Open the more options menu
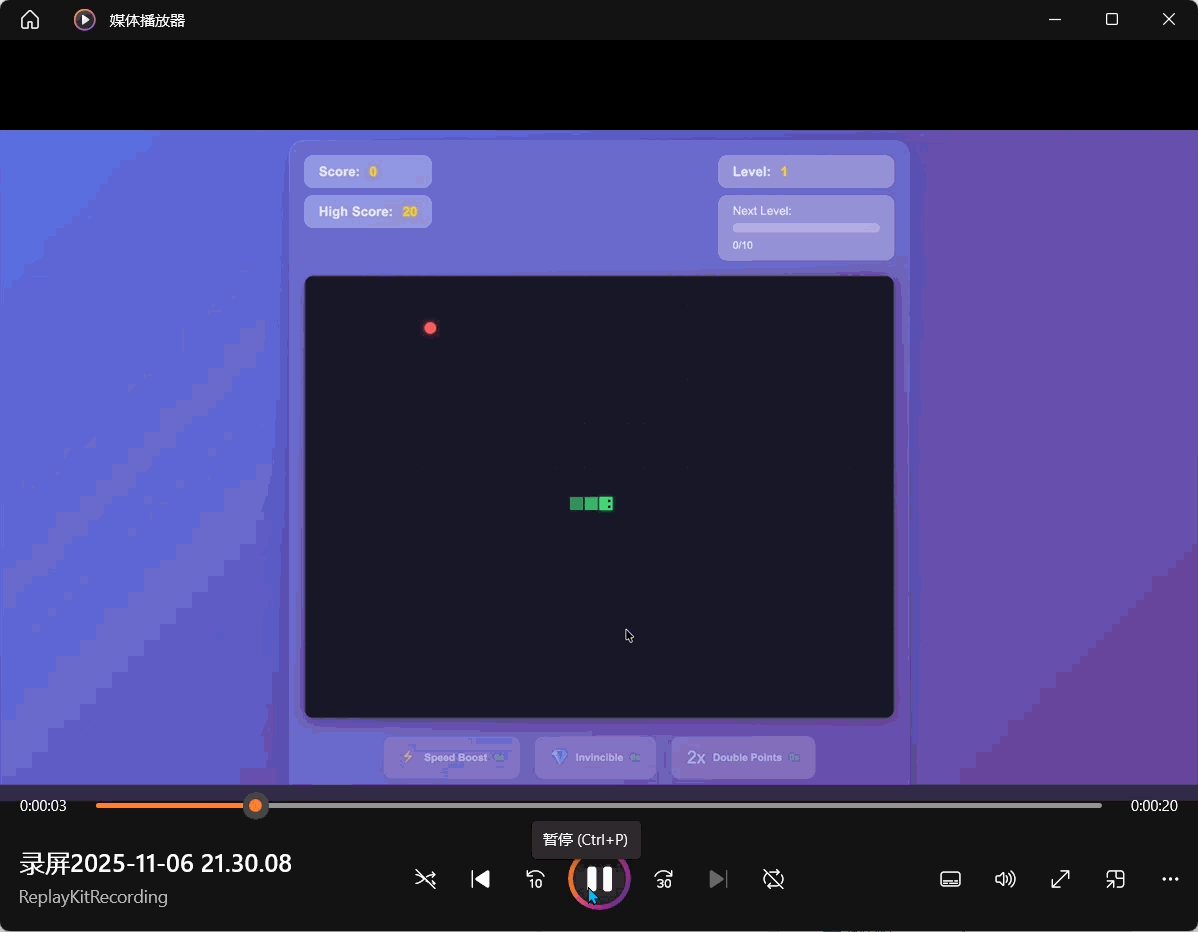The width and height of the screenshot is (1198, 932). pos(1170,879)
